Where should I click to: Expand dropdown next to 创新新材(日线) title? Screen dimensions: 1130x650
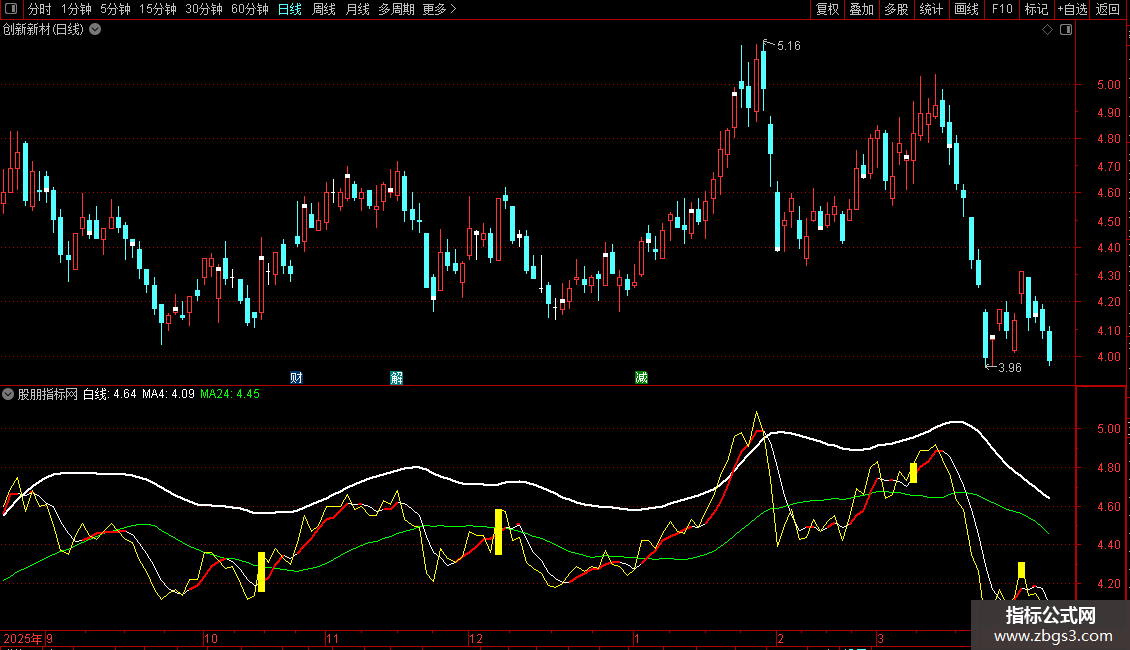[x=94, y=30]
